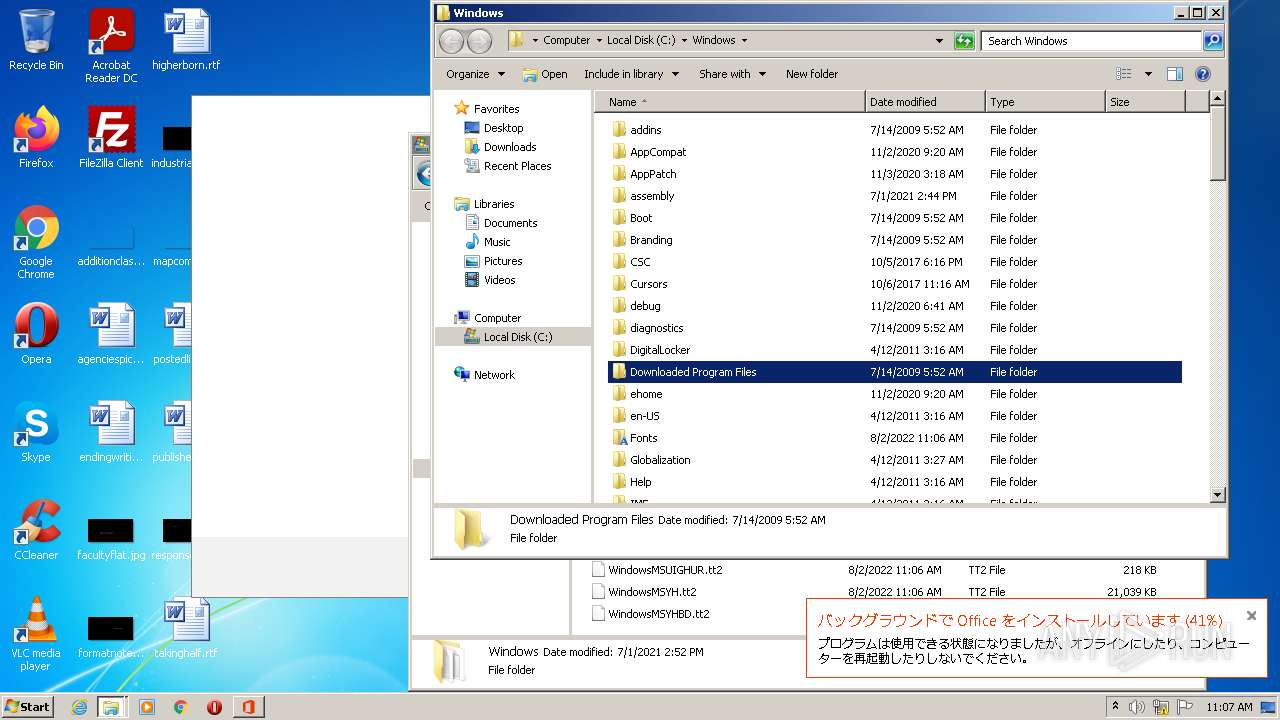Click the Explorer Forward navigation button
Screen dimensions: 1280x720
(x=480, y=41)
